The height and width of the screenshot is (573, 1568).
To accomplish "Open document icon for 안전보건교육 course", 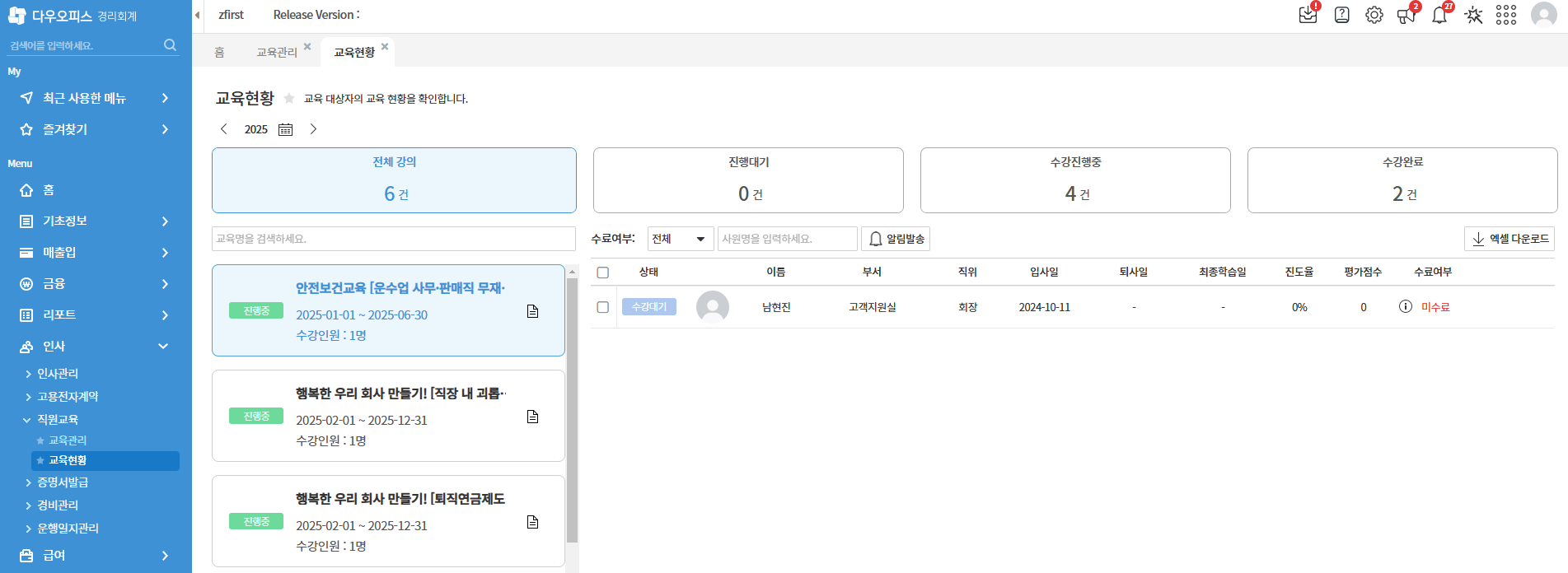I will (x=532, y=311).
